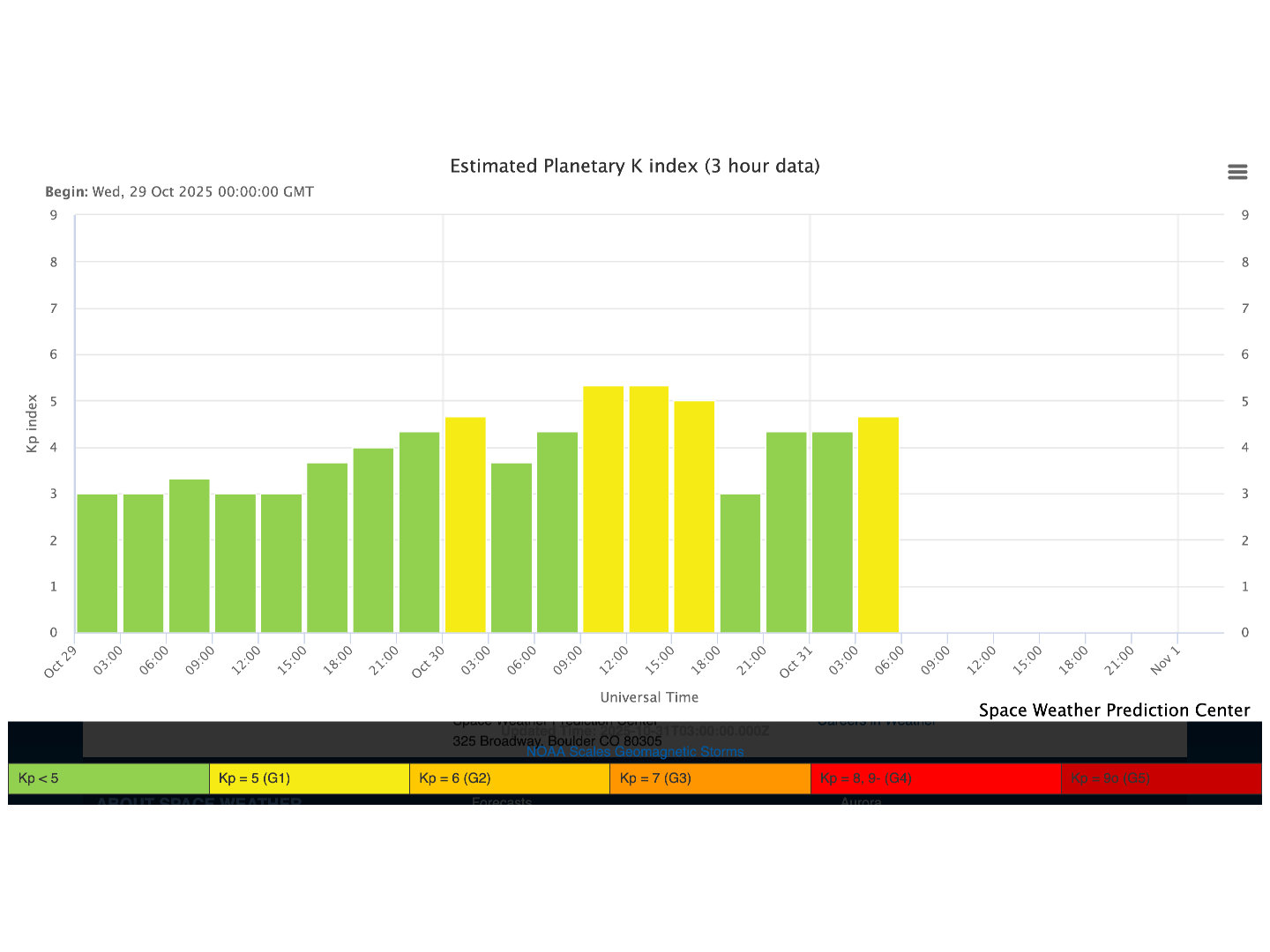The image size is (1270, 952).
Task: Click the short green bar at 18:00 Oct 30
Action: click(x=740, y=564)
